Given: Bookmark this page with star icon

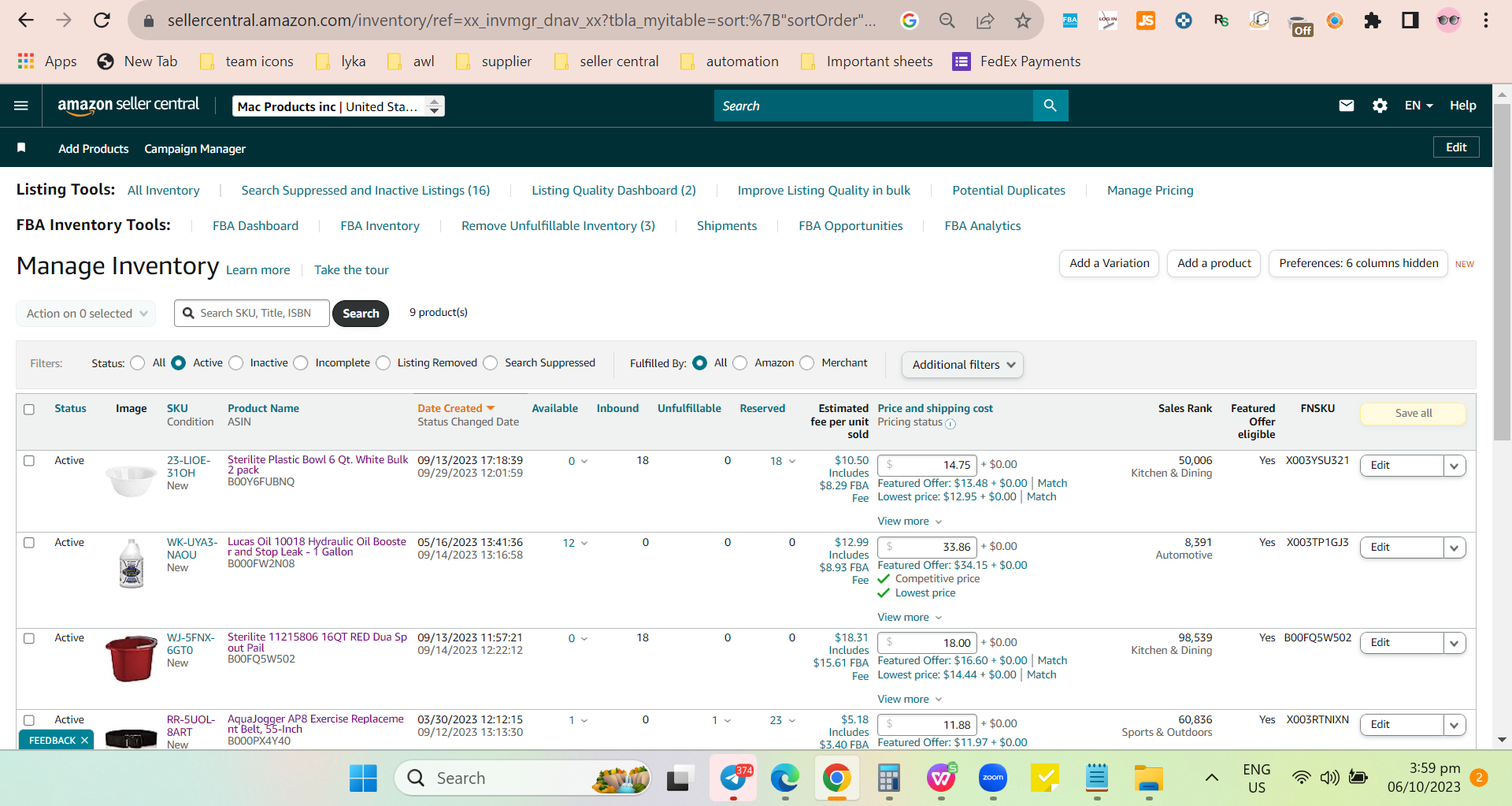Looking at the screenshot, I should tap(1023, 20).
